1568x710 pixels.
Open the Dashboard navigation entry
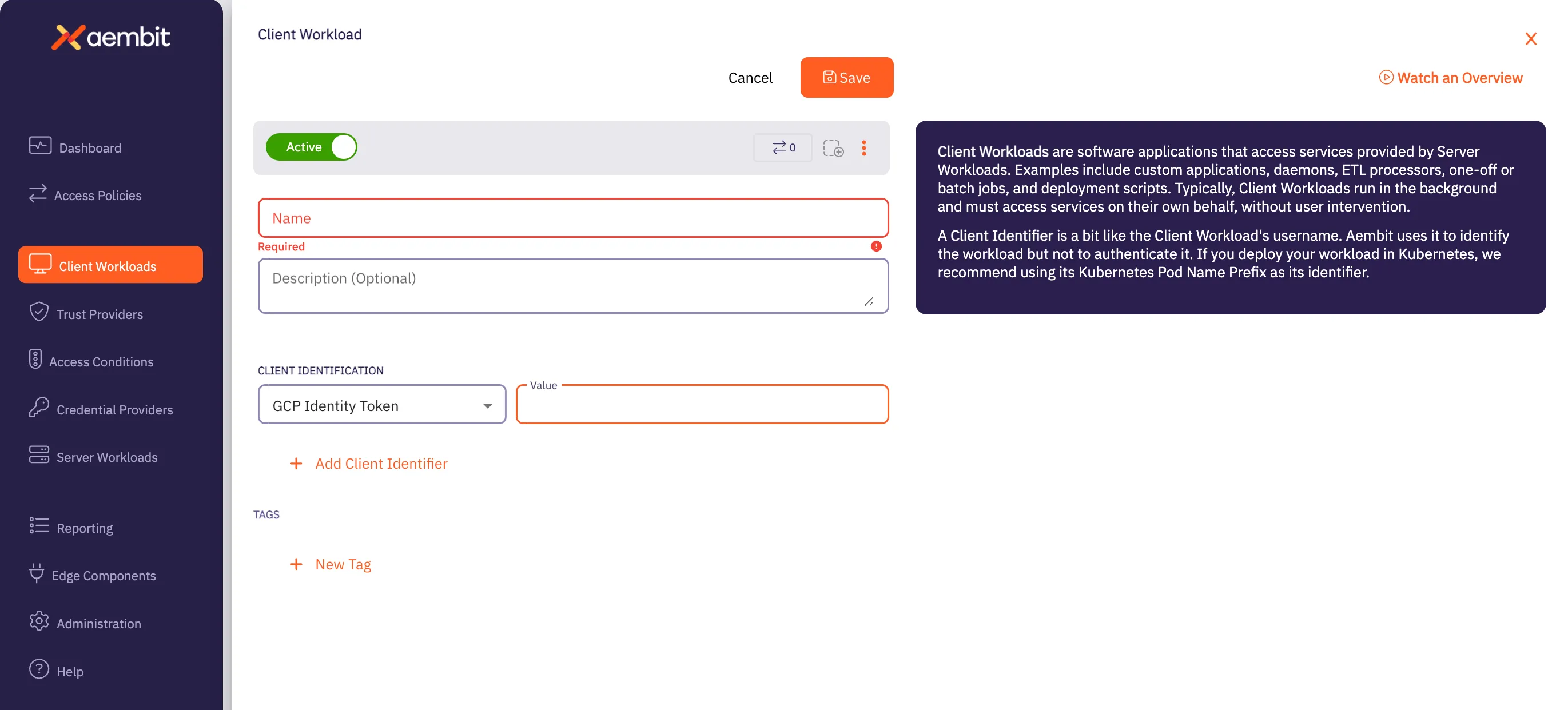coord(89,147)
